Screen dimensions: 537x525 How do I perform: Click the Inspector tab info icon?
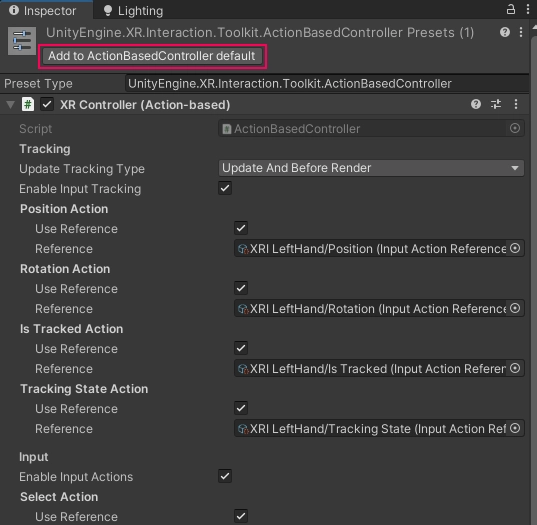click(x=14, y=10)
